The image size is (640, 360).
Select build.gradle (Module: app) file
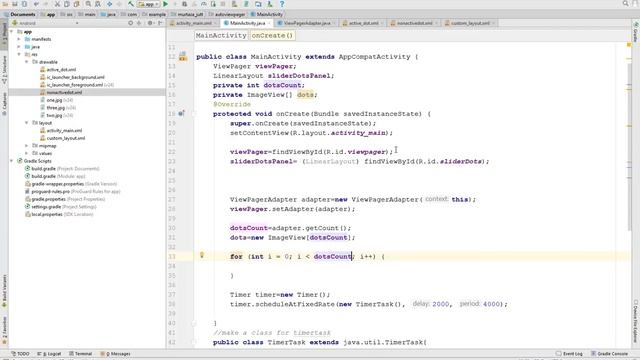58,176
